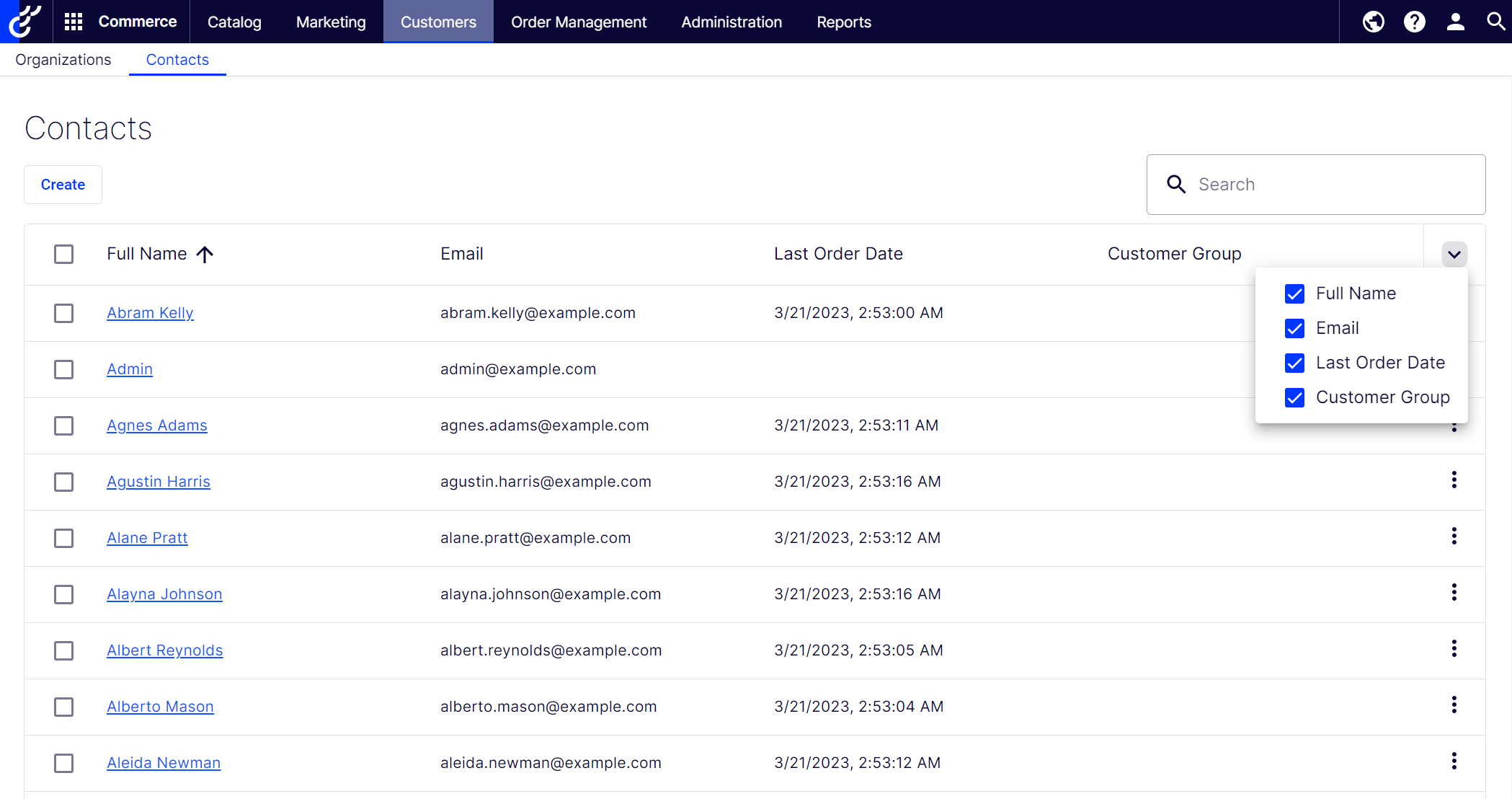Open the Alberto Mason contact link

point(160,707)
